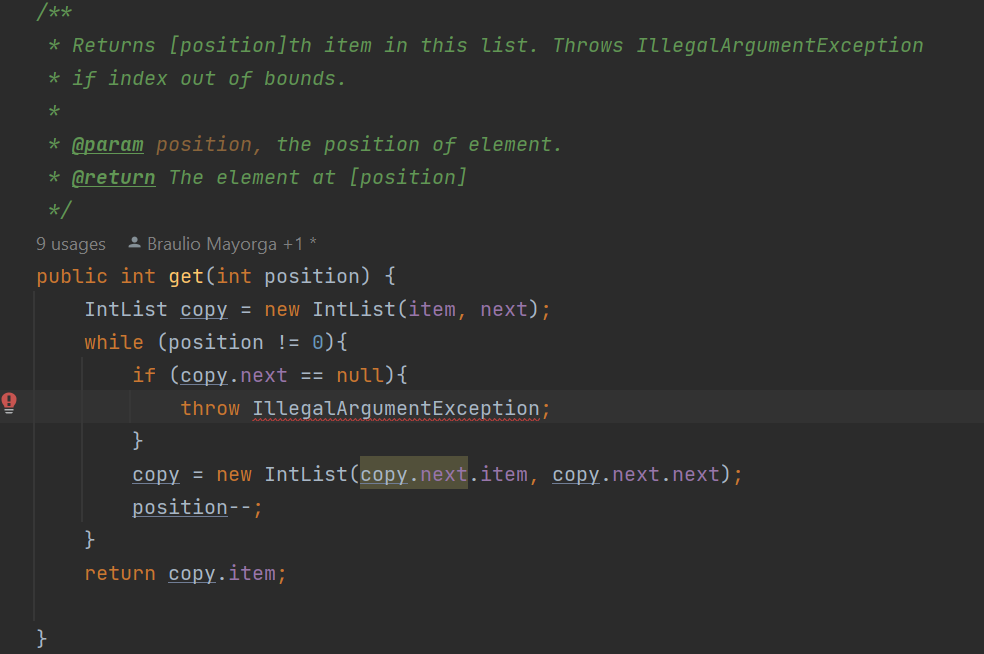The image size is (984, 654).
Task: Click the 'throw' keyword
Action: tap(210, 409)
